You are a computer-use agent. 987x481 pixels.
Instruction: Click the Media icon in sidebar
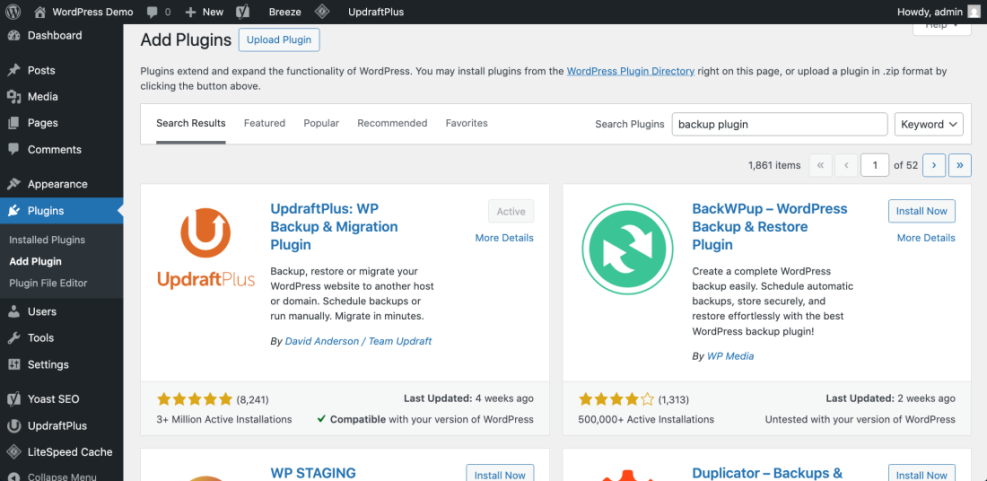coord(14,97)
